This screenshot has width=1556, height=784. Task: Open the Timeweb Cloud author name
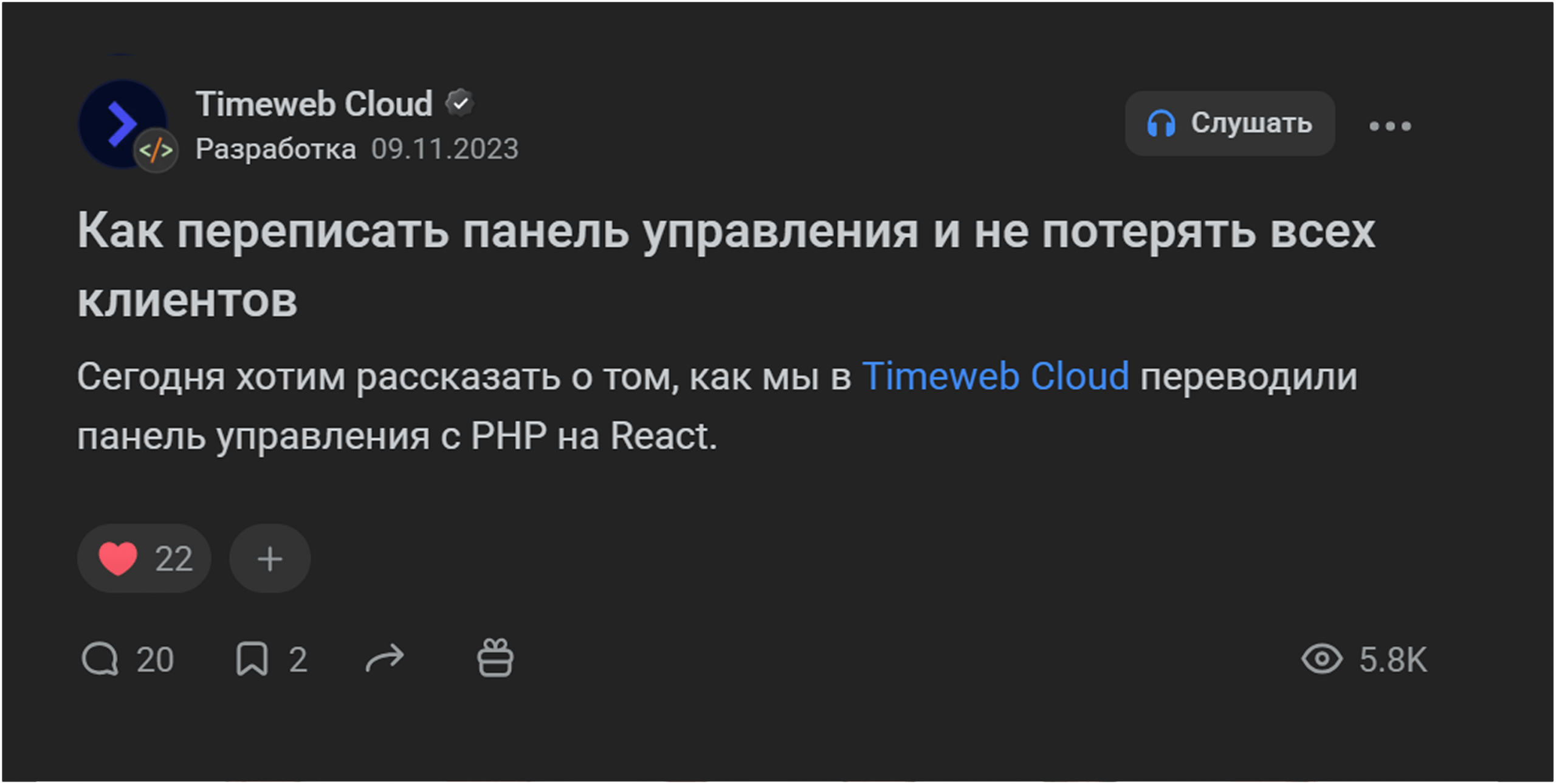(314, 104)
